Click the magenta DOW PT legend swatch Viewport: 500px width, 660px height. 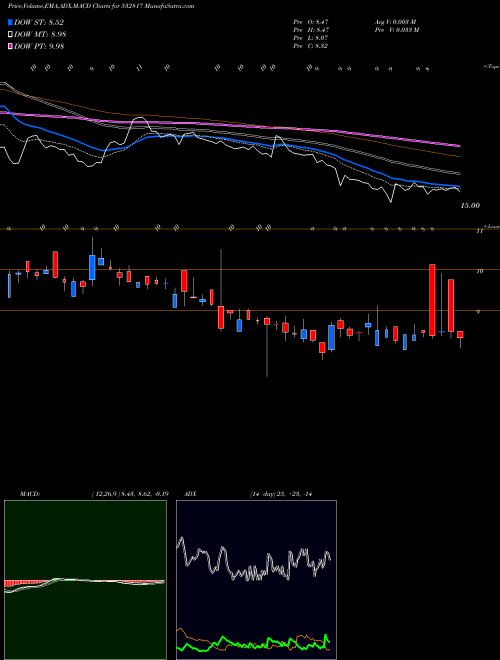coord(11,46)
